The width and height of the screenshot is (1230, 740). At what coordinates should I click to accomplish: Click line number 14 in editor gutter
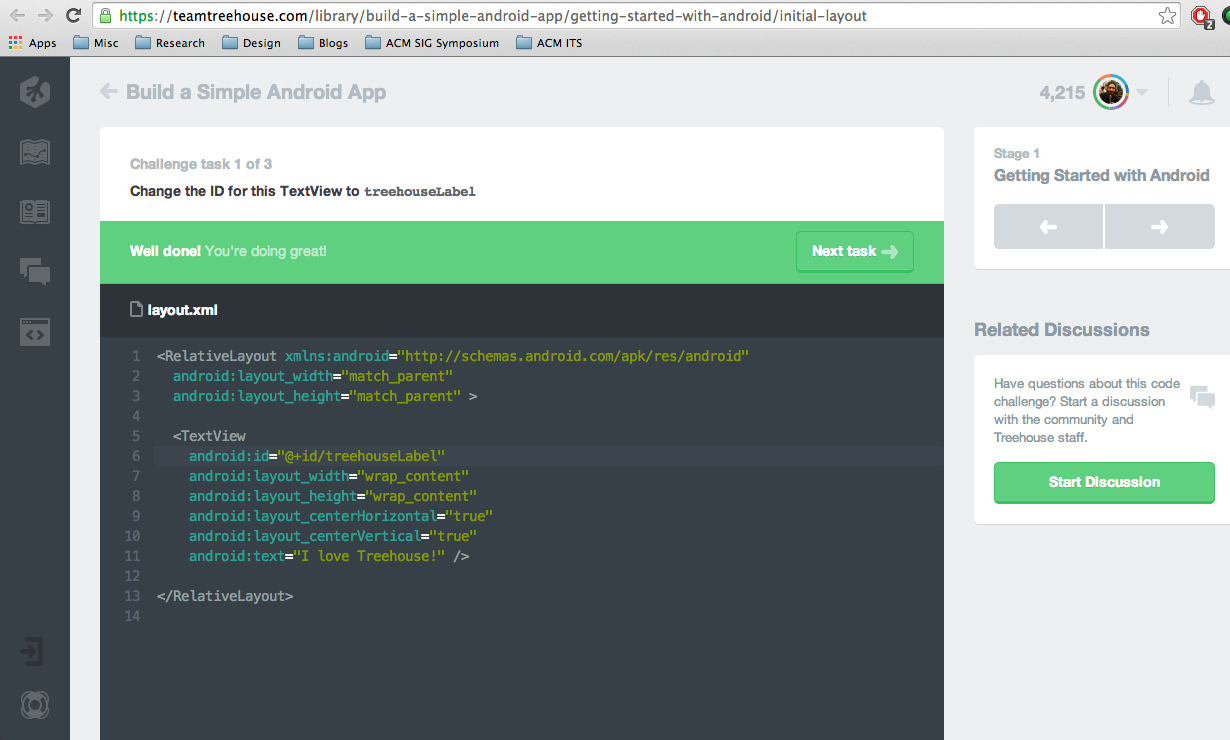coord(134,616)
